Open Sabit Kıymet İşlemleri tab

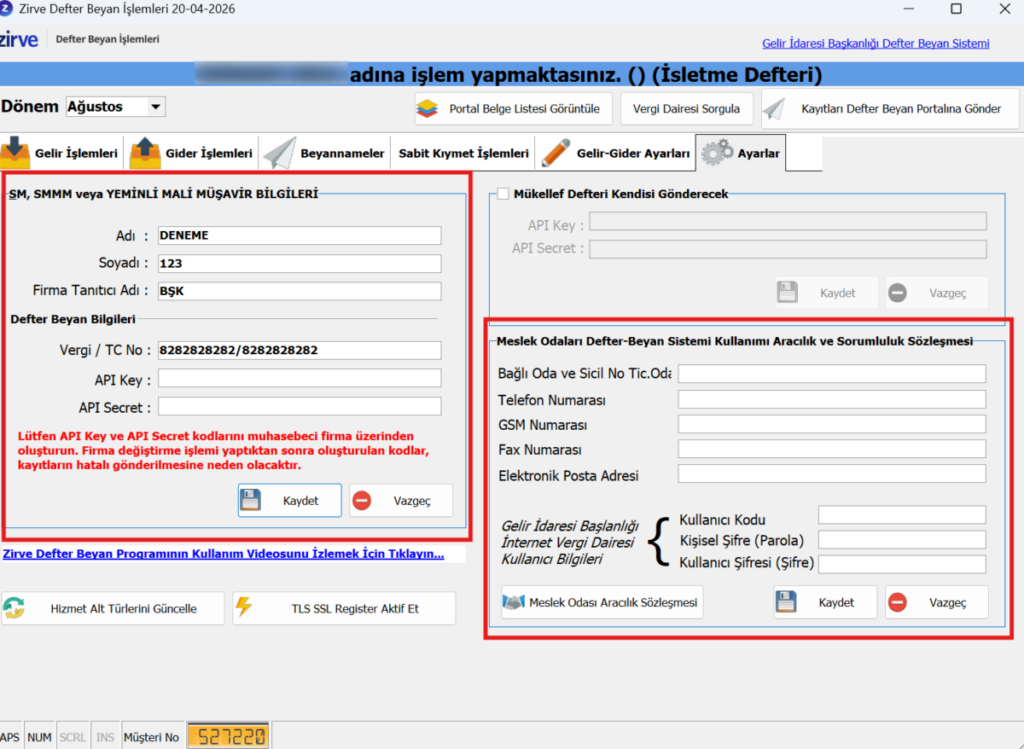463,153
